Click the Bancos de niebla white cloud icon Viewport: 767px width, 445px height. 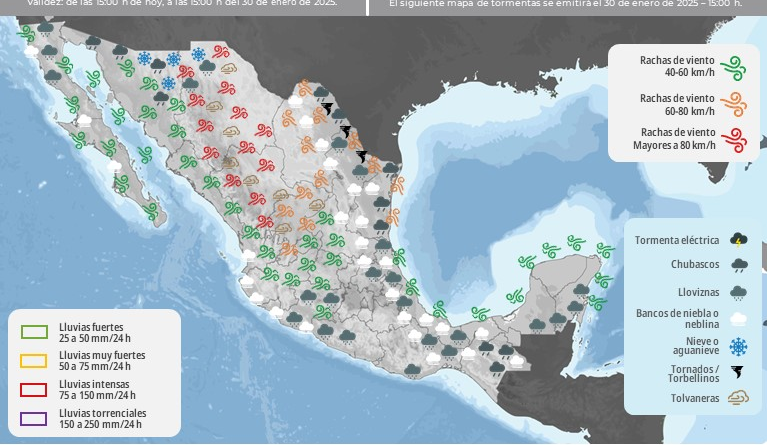point(738,319)
